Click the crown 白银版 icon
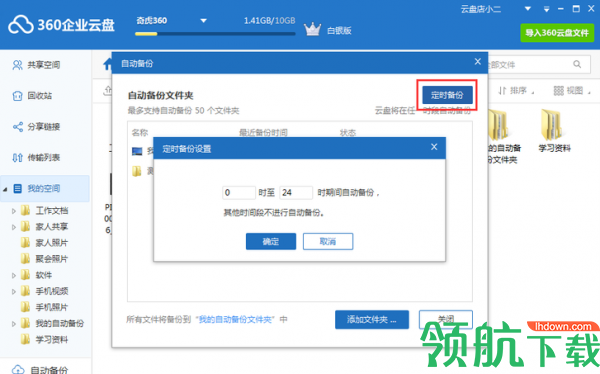The height and width of the screenshot is (374, 600). (312, 29)
